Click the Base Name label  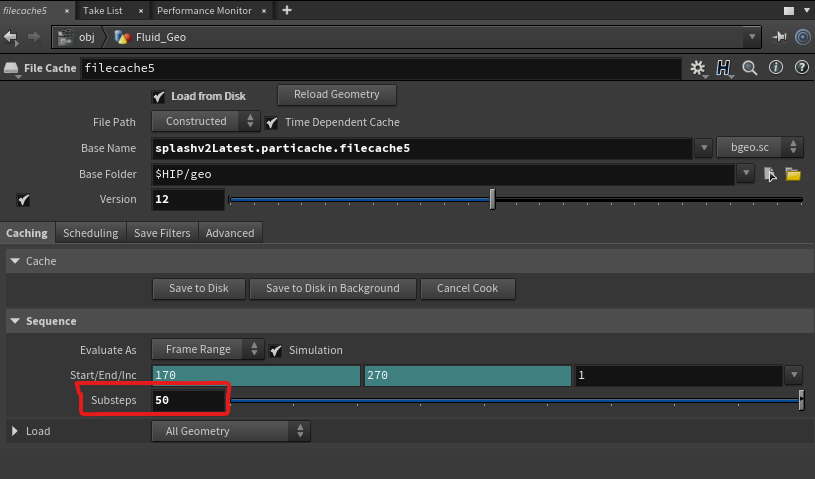point(108,148)
